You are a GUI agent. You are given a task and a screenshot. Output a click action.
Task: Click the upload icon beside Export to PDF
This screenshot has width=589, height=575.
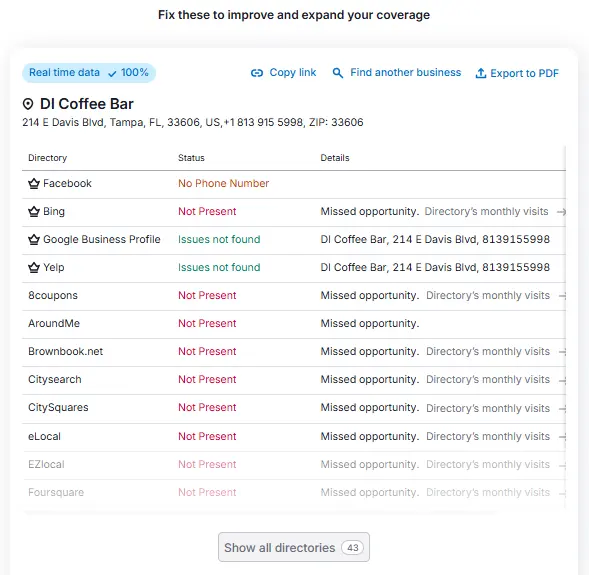click(481, 73)
